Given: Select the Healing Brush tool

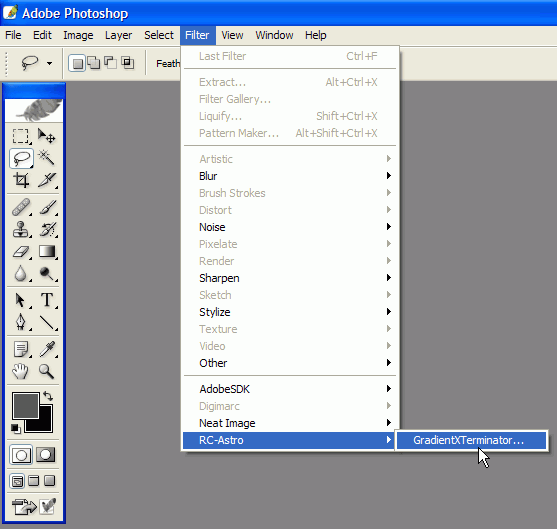Looking at the screenshot, I should pyautogui.click(x=21, y=207).
